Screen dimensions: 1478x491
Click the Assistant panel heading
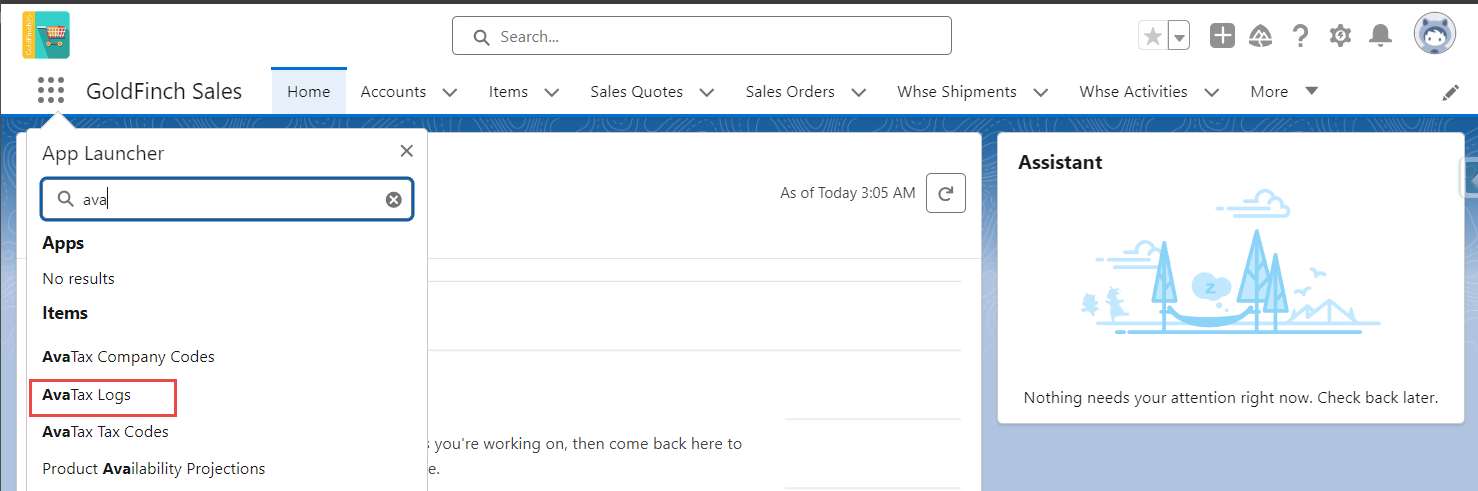1060,162
